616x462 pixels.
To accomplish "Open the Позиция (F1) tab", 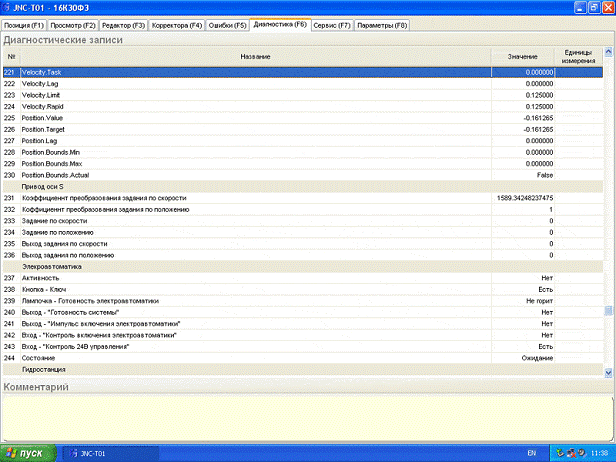I will point(24,23).
